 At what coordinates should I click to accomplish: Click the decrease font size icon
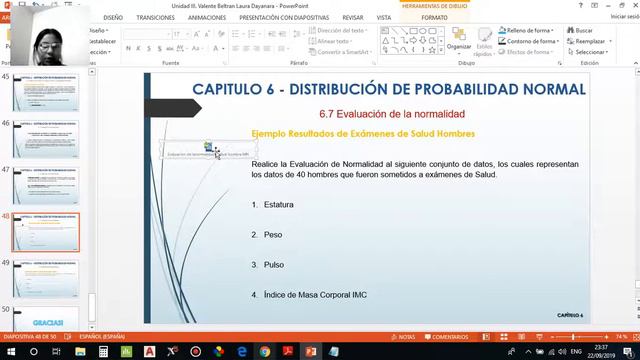[x=207, y=34]
